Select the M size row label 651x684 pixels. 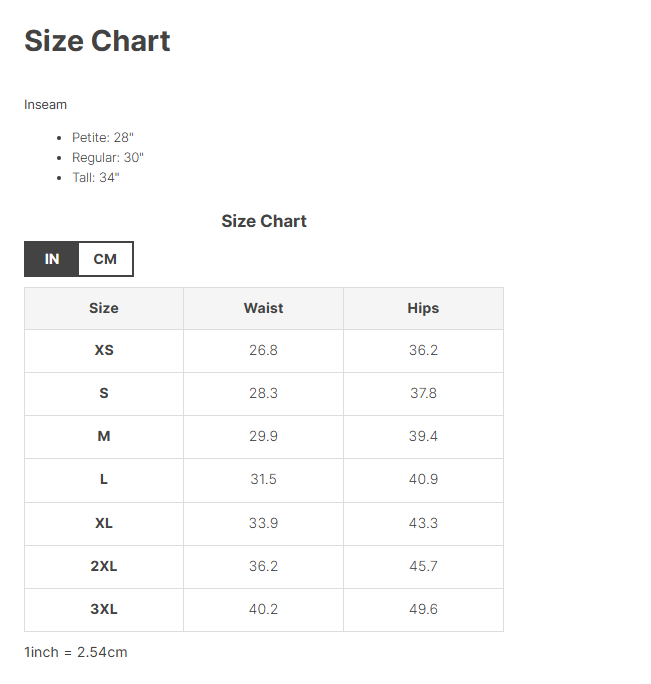pyautogui.click(x=104, y=437)
